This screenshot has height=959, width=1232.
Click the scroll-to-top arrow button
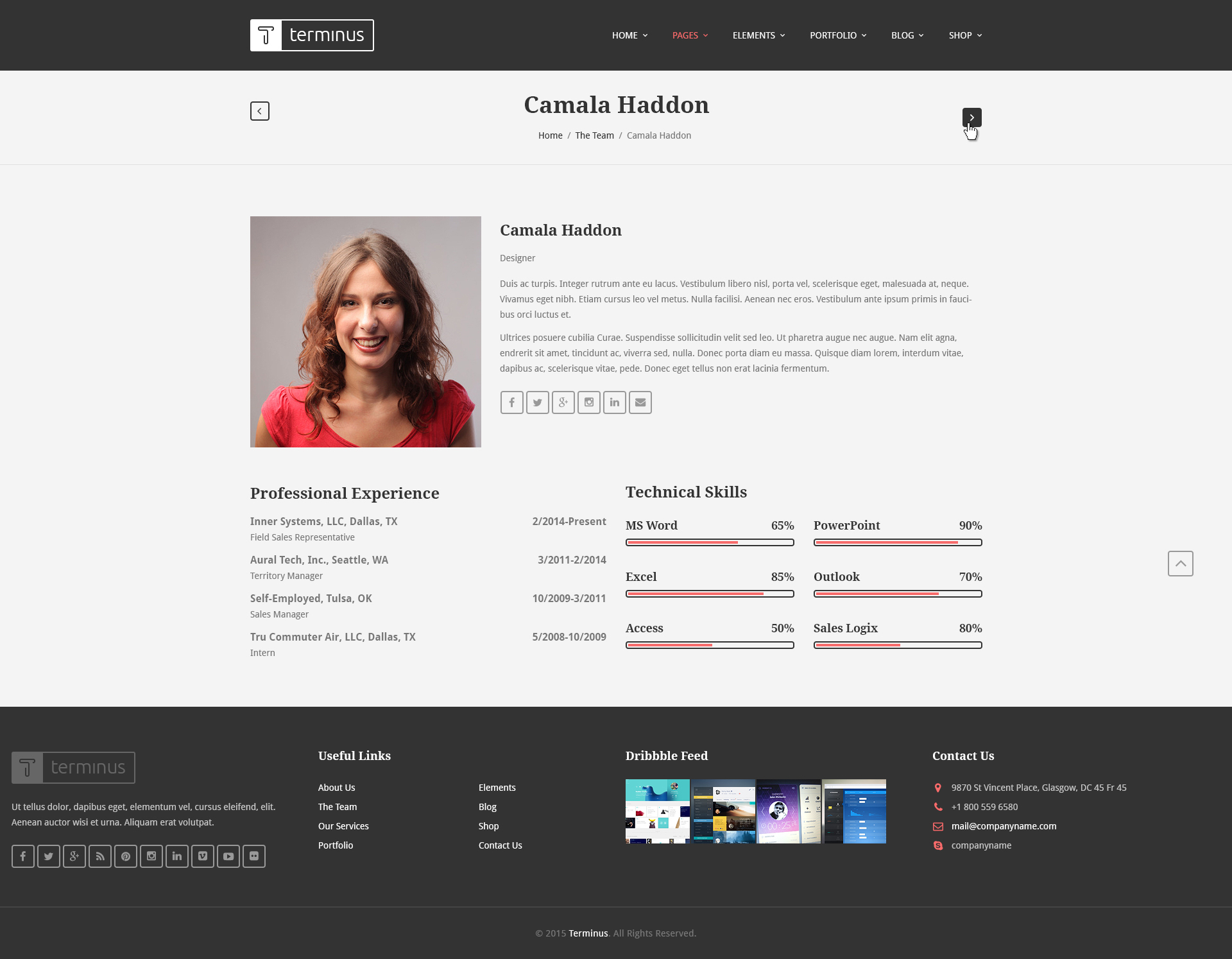[1181, 563]
